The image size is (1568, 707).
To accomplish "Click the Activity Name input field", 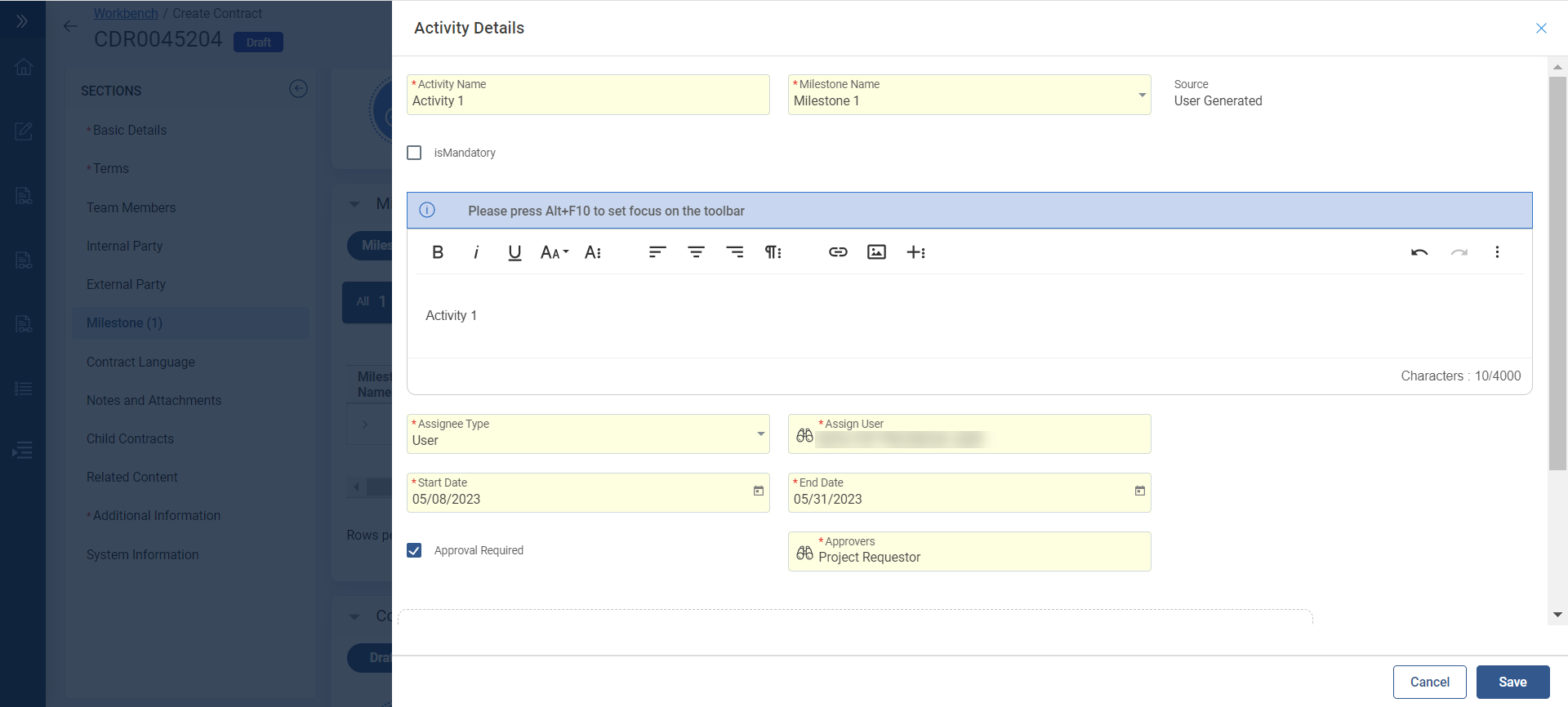I will (588, 101).
